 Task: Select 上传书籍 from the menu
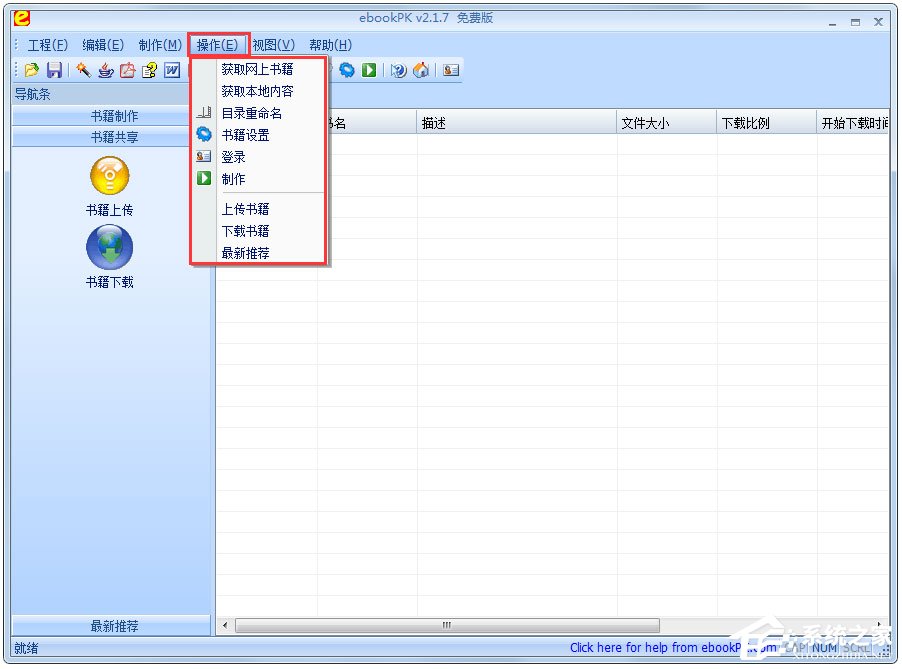pyautogui.click(x=258, y=209)
